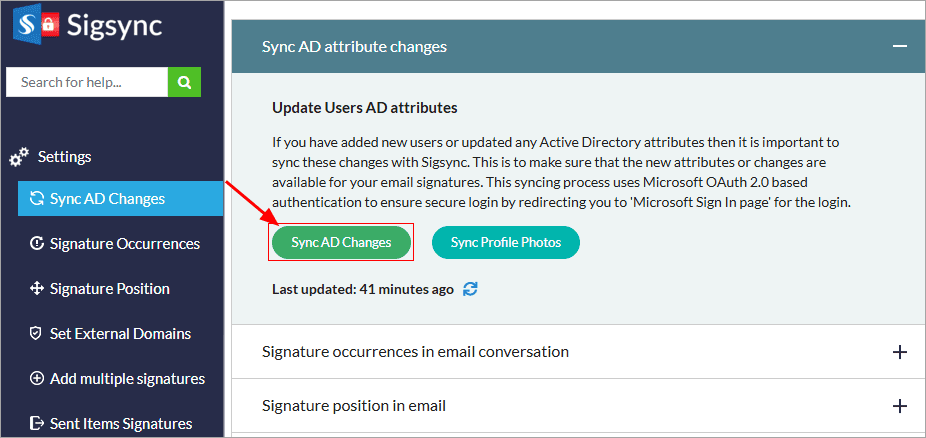Viewport: 926px width, 438px height.
Task: Click the sync arrows icon beside Sync AD Changes
Action: click(x=37, y=199)
